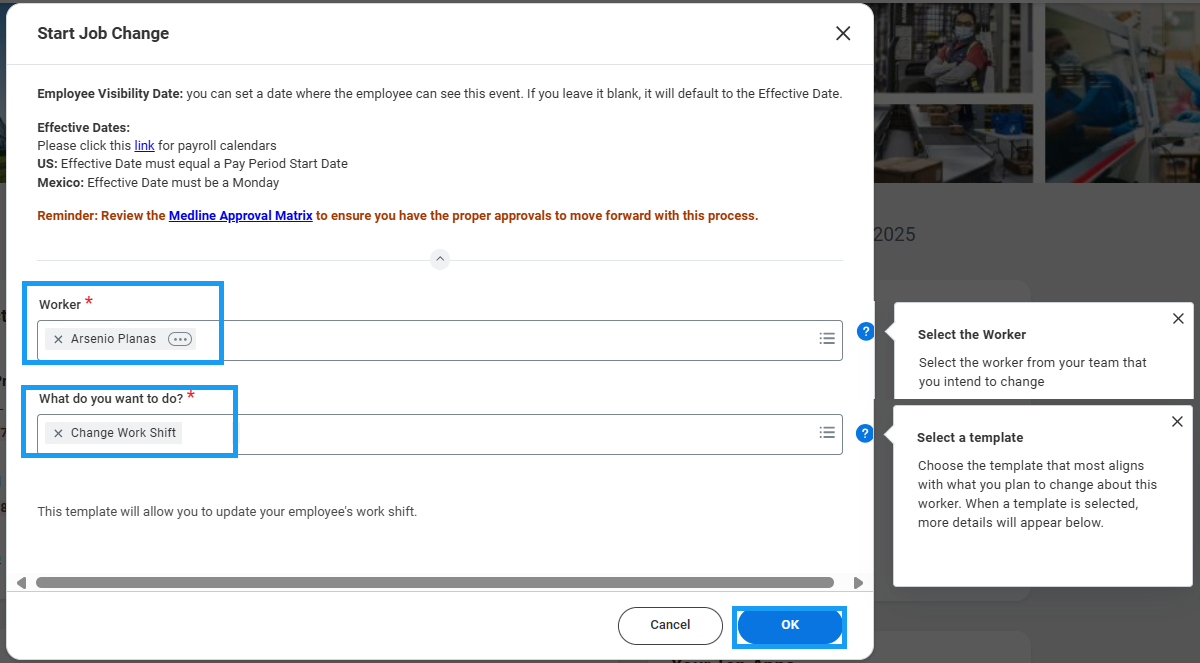Open the Medline Approval Matrix link
Image resolution: width=1200 pixels, height=663 pixels.
pyautogui.click(x=241, y=215)
